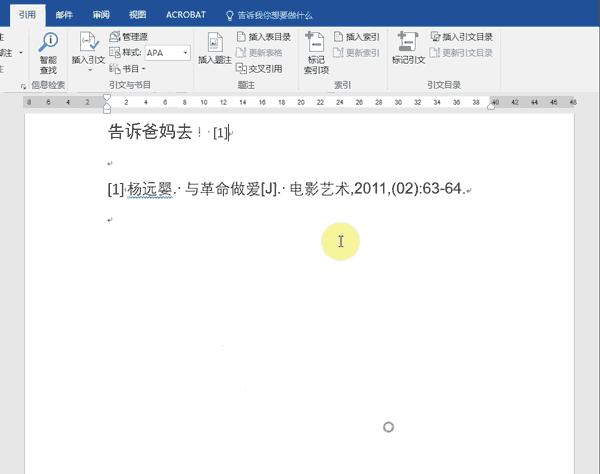The width and height of the screenshot is (600, 474).
Task: Click the 插入引文 insert citation icon
Action: [89, 42]
